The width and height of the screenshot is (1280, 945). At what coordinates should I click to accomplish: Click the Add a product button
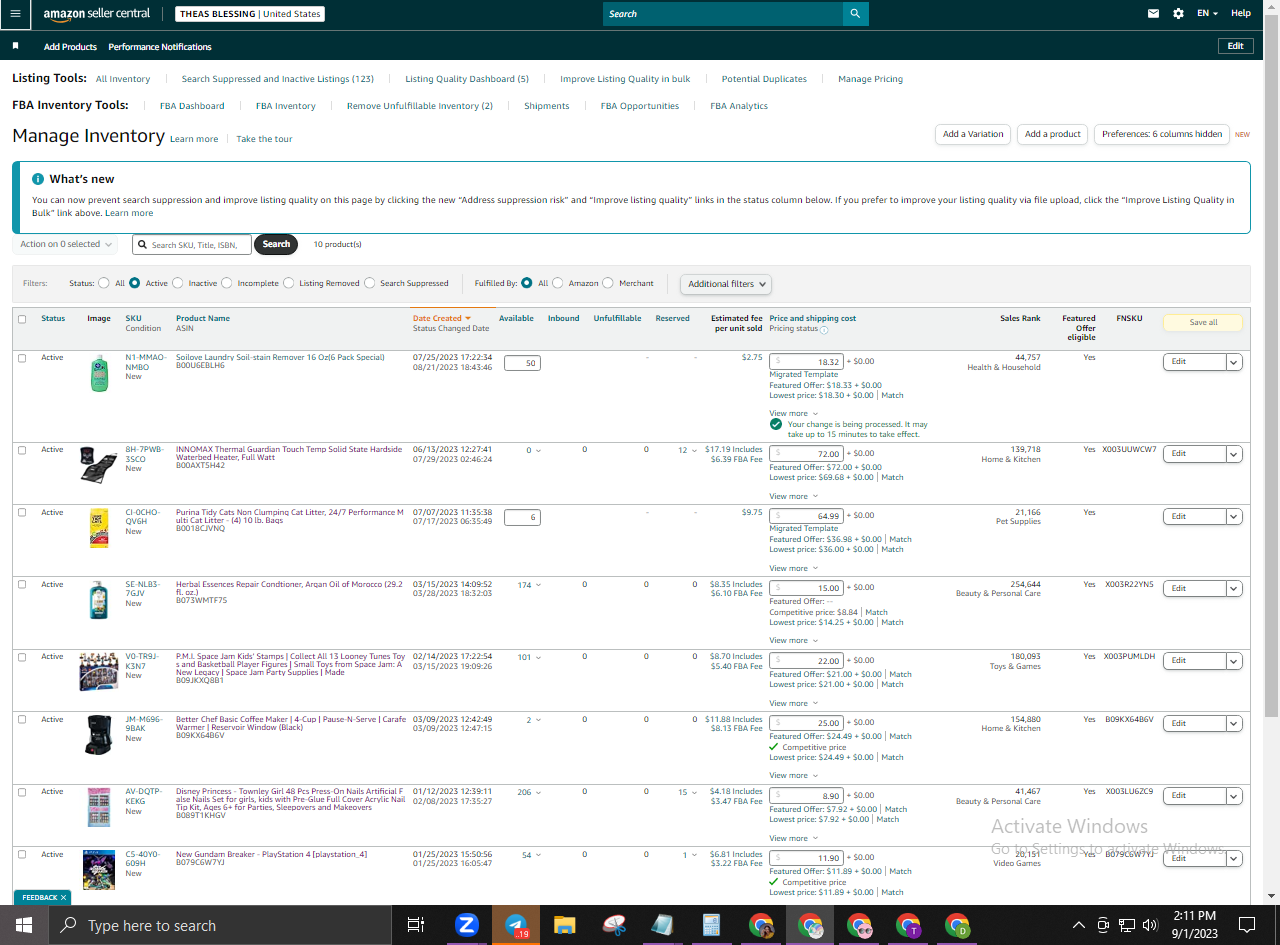(x=1053, y=134)
